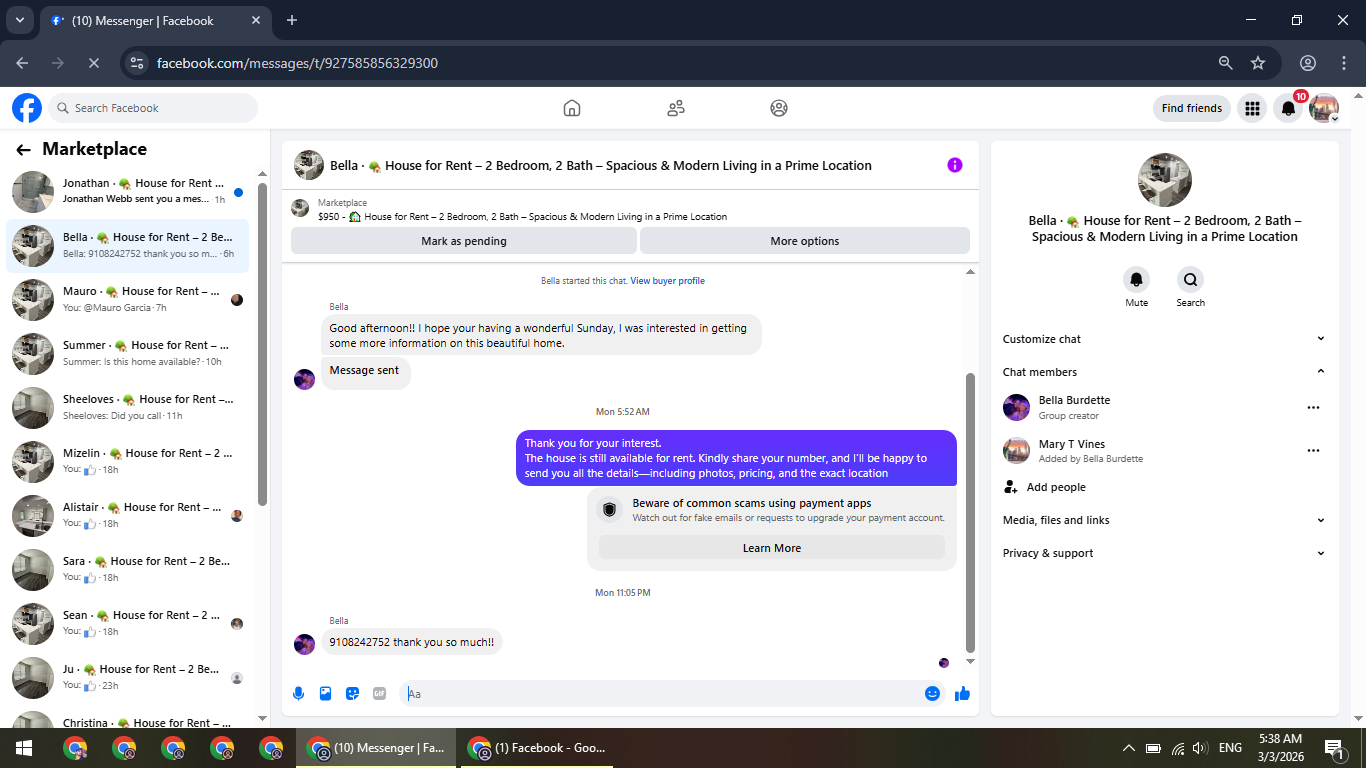Viewport: 1366px width, 768px height.
Task: Mute this chat with the bell icon
Action: tap(1136, 280)
